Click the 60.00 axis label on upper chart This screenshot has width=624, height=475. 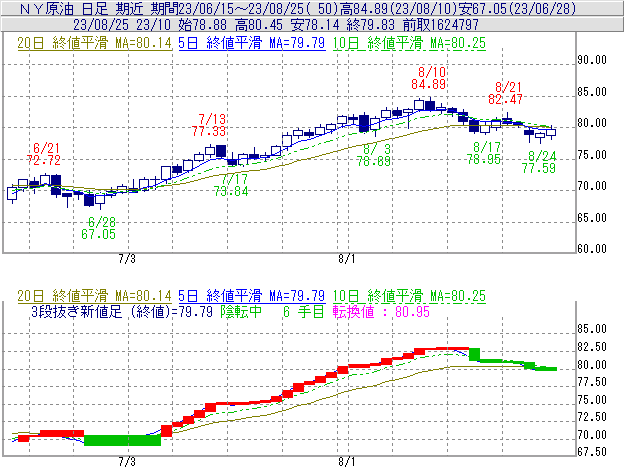tap(592, 249)
